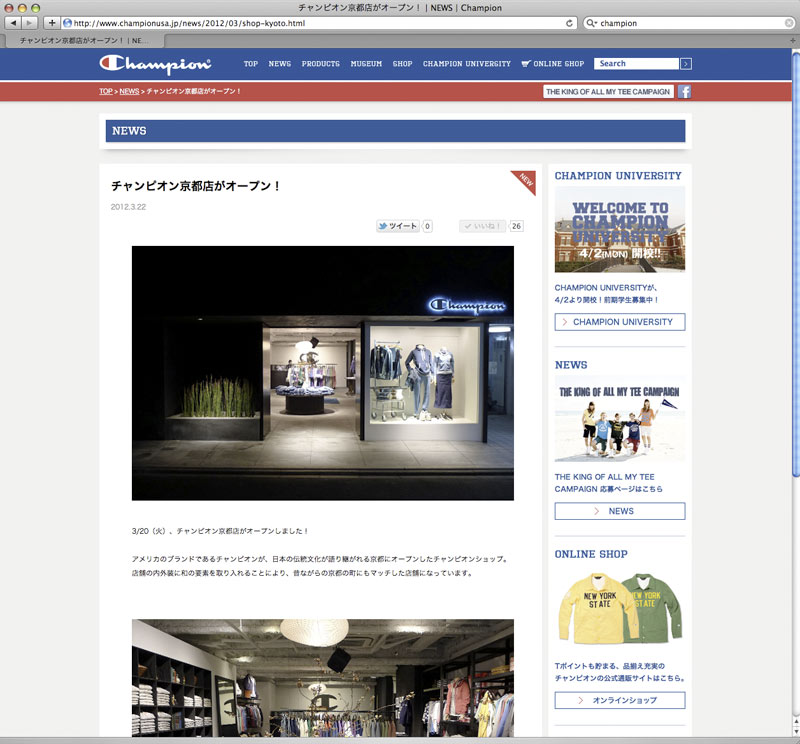Reload the page with the refresh icon

tap(570, 22)
